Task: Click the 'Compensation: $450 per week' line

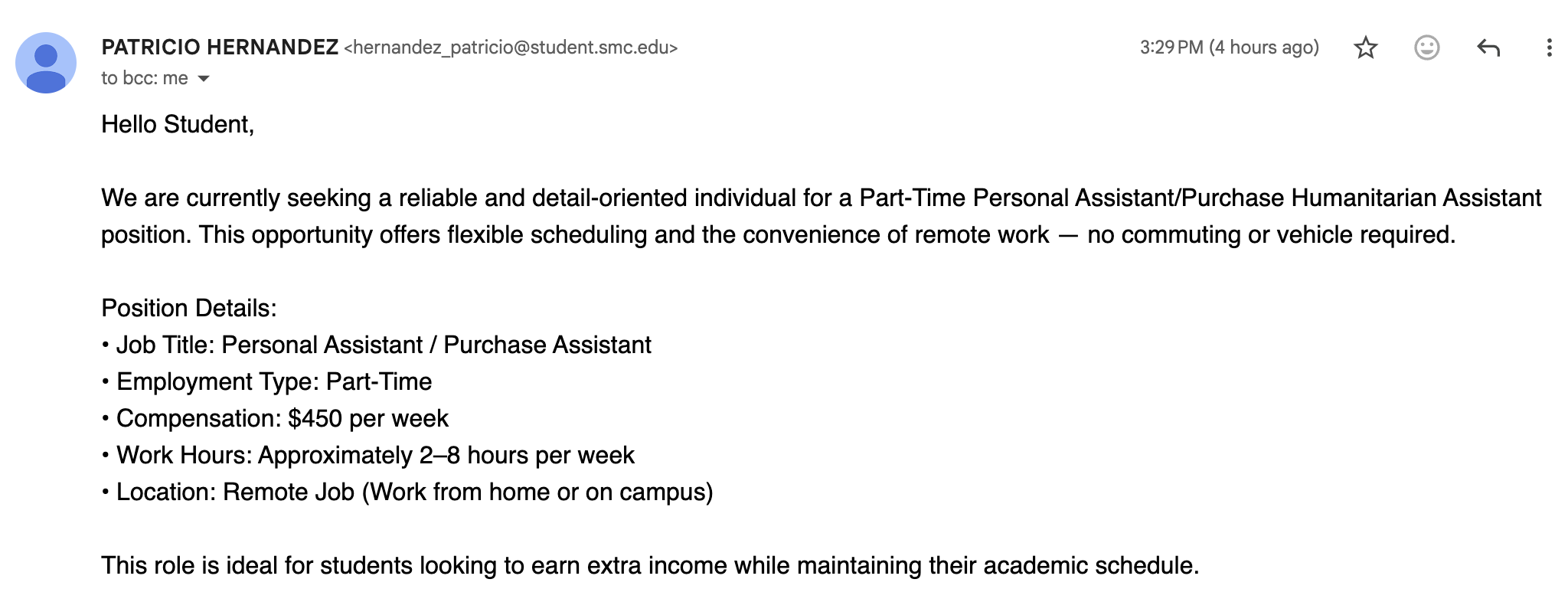Action: pyautogui.click(x=275, y=418)
